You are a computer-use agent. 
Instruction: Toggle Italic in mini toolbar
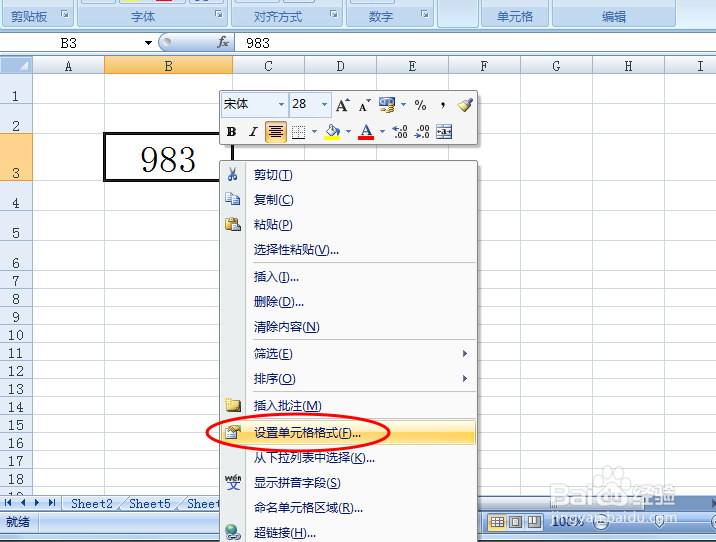(253, 132)
